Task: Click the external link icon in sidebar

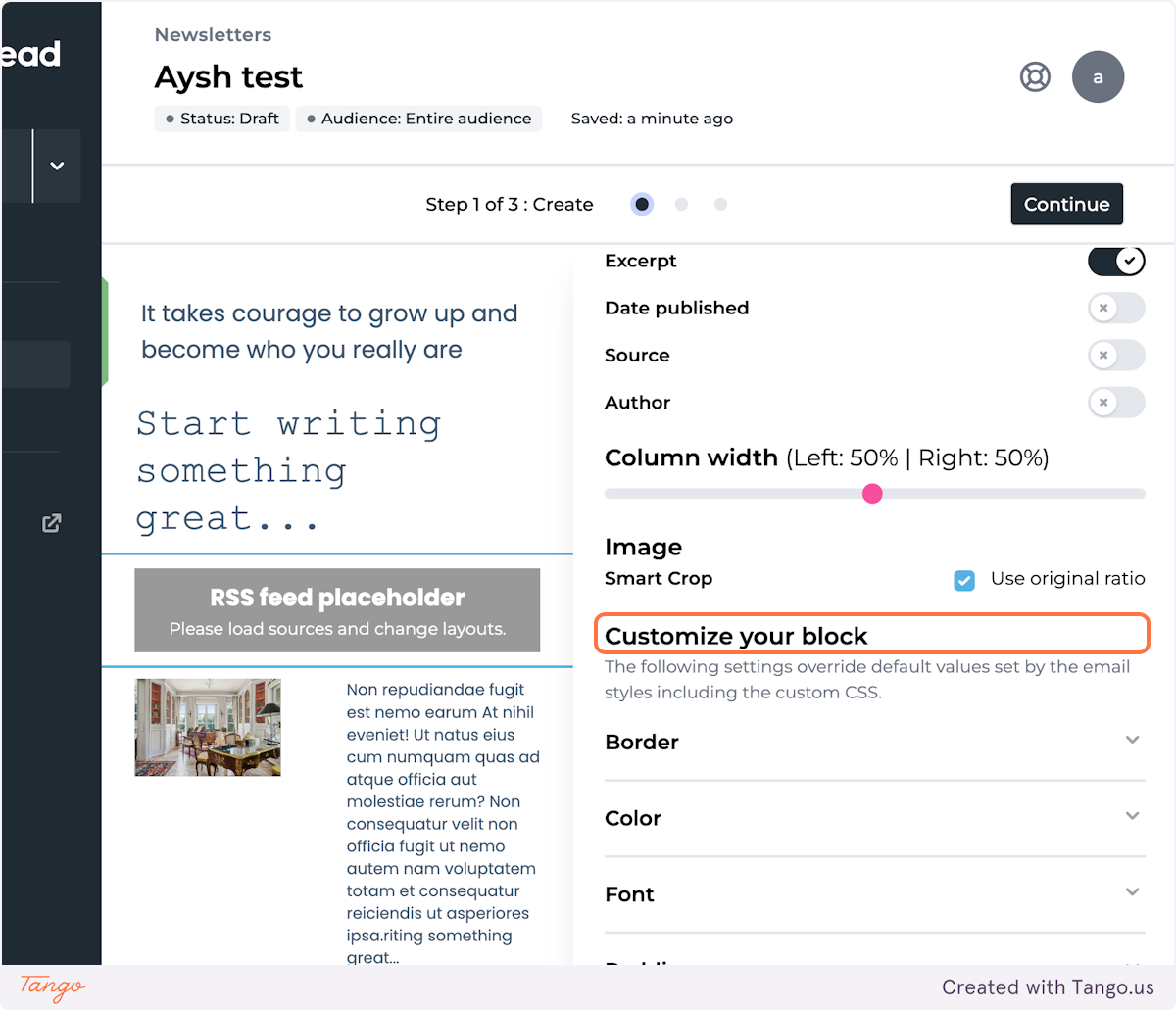Action: tap(52, 523)
